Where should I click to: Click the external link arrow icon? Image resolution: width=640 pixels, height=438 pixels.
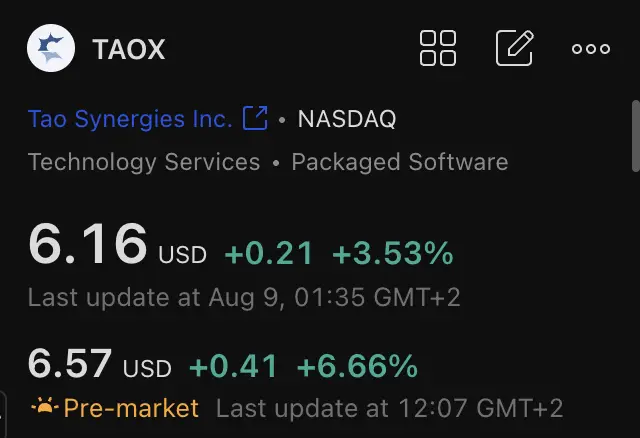point(255,118)
